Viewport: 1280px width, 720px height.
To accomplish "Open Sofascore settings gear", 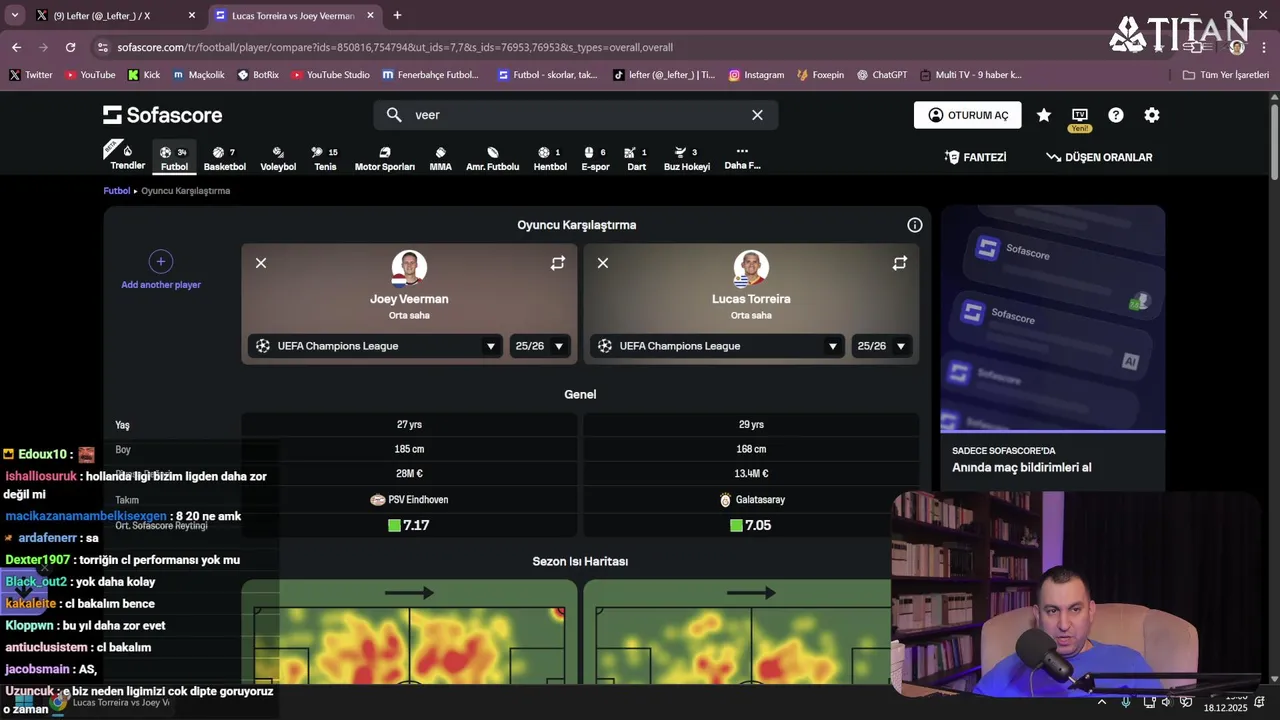I will pyautogui.click(x=1152, y=115).
